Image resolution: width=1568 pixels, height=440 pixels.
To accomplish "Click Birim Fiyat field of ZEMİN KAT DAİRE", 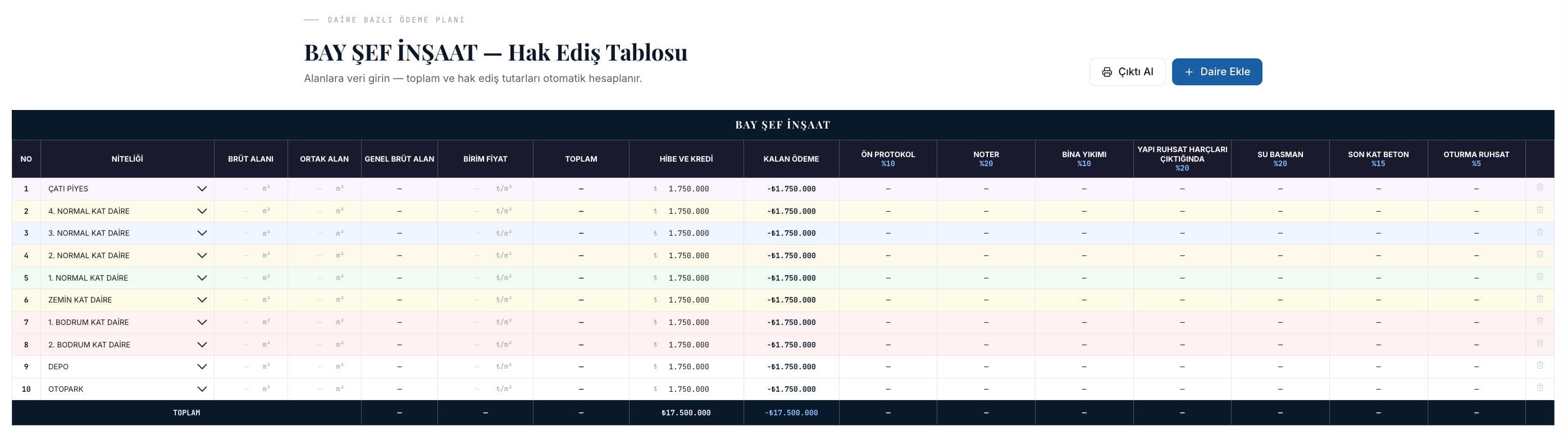I will pos(485,300).
